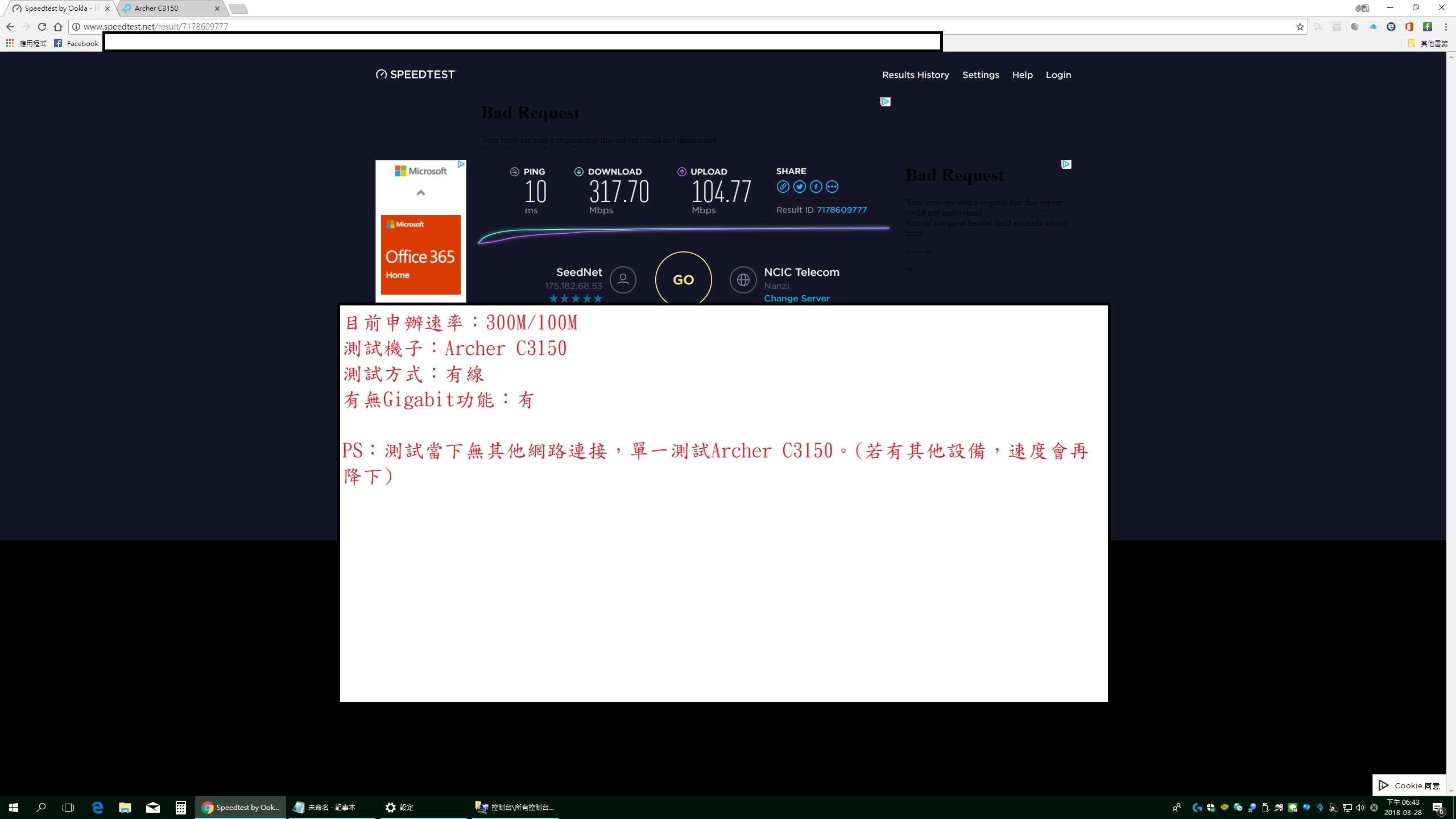
Task: Open the Mail app on taskbar
Action: tap(153, 808)
